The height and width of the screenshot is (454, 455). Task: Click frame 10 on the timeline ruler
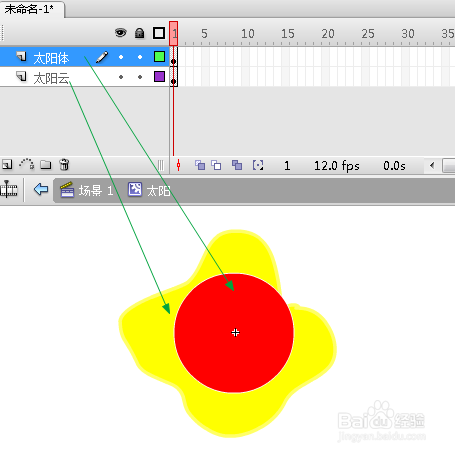248,34
